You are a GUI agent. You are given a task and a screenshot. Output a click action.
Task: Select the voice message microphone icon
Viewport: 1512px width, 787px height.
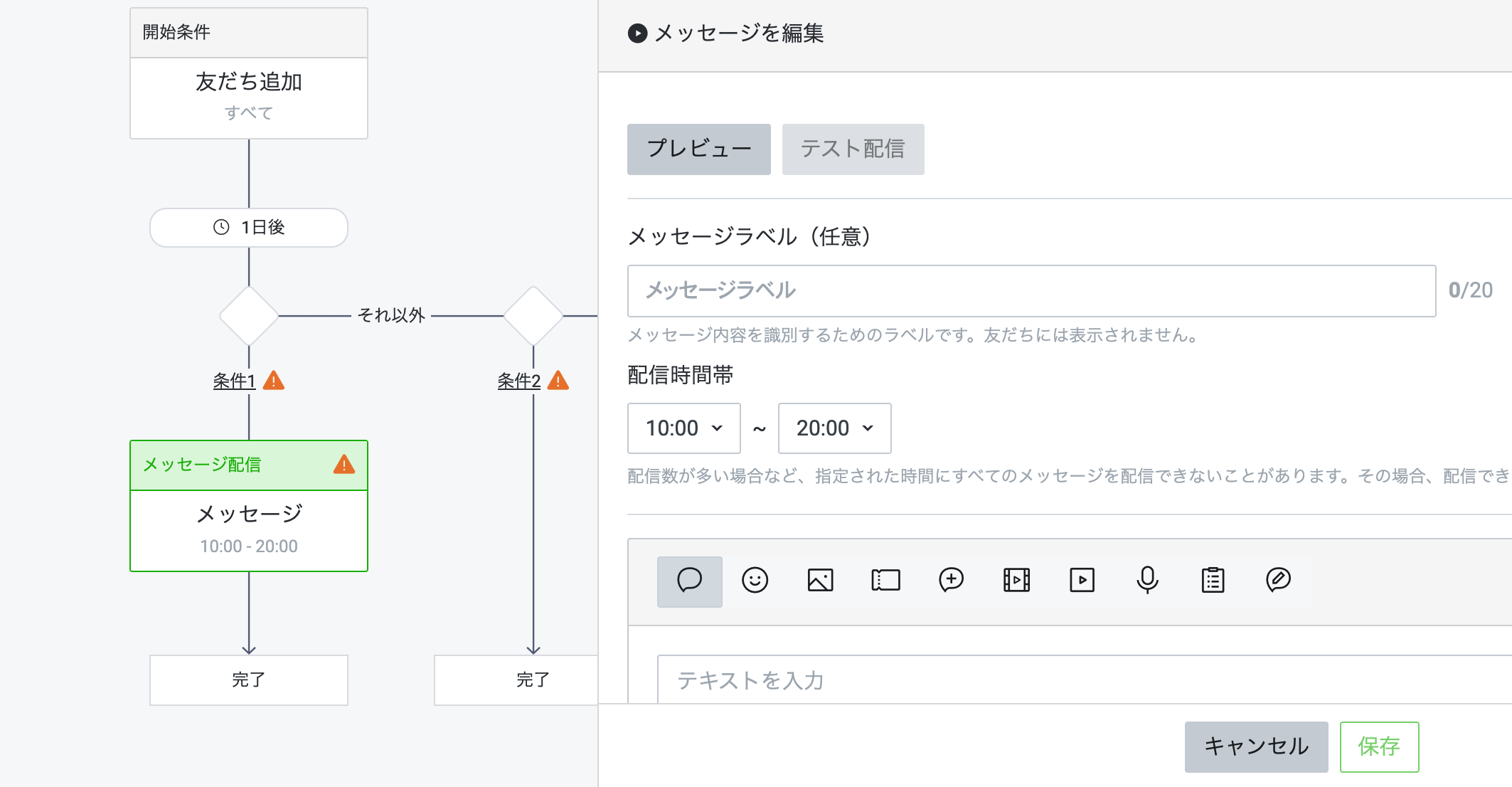pos(1147,581)
